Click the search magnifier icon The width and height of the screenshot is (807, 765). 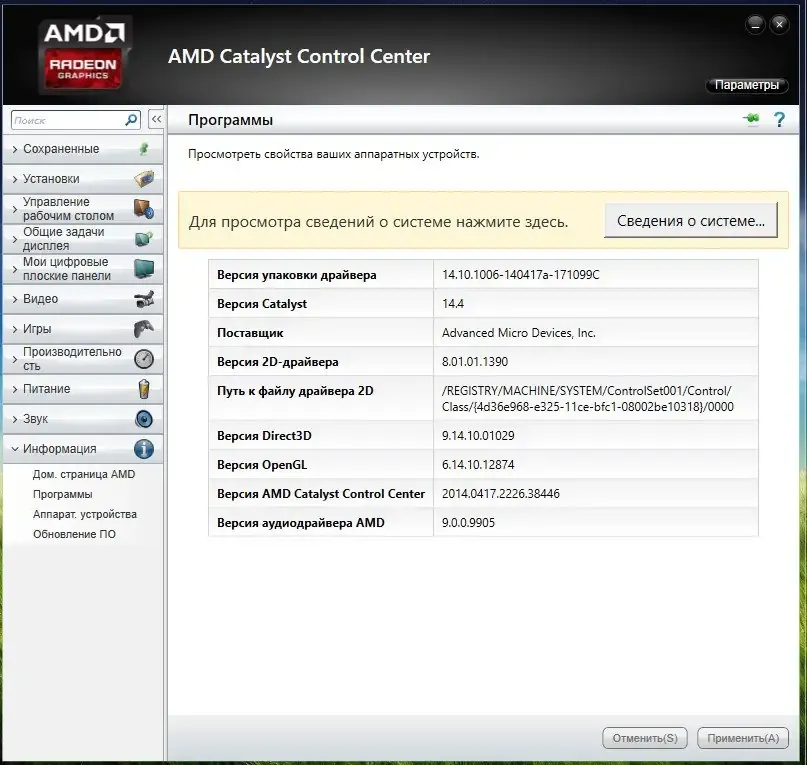pos(131,120)
